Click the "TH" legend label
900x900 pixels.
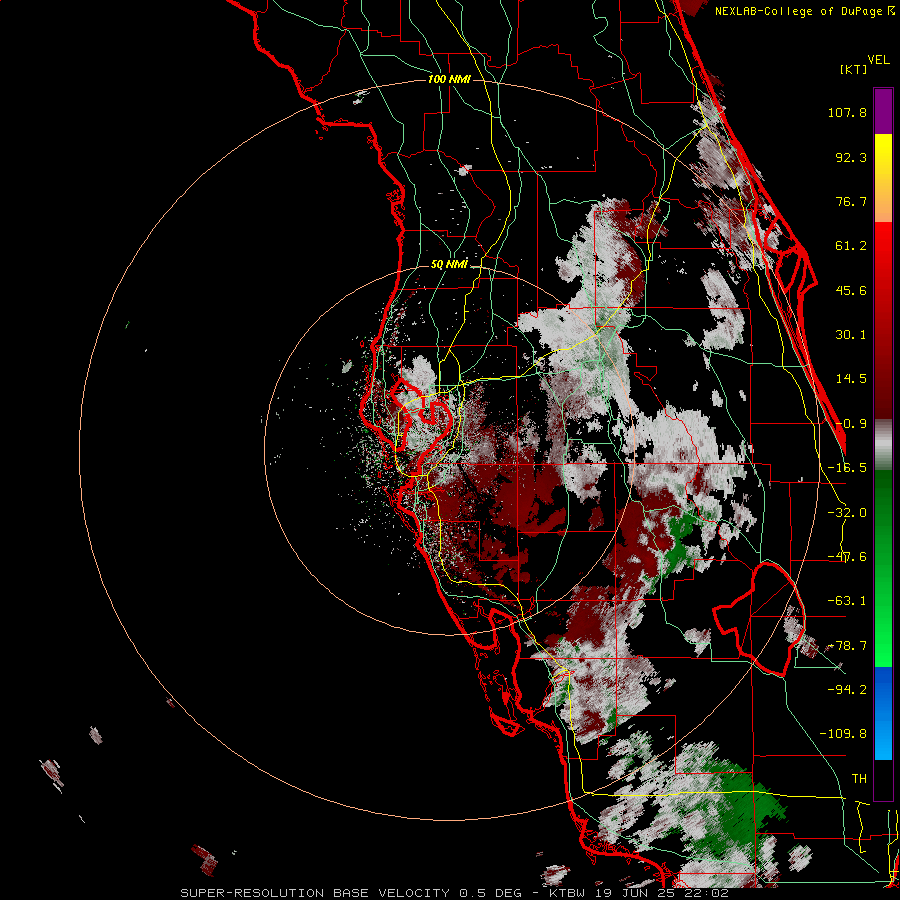point(859,779)
